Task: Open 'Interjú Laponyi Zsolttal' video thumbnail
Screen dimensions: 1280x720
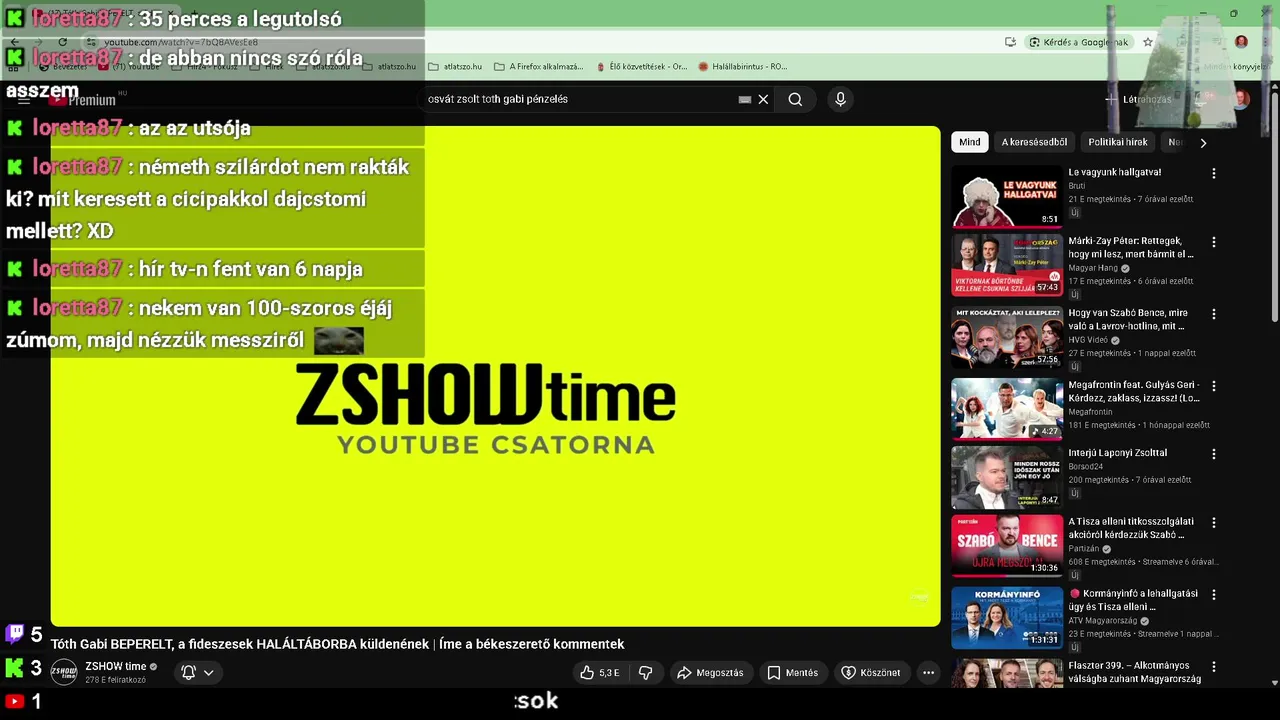Action: click(x=1007, y=477)
